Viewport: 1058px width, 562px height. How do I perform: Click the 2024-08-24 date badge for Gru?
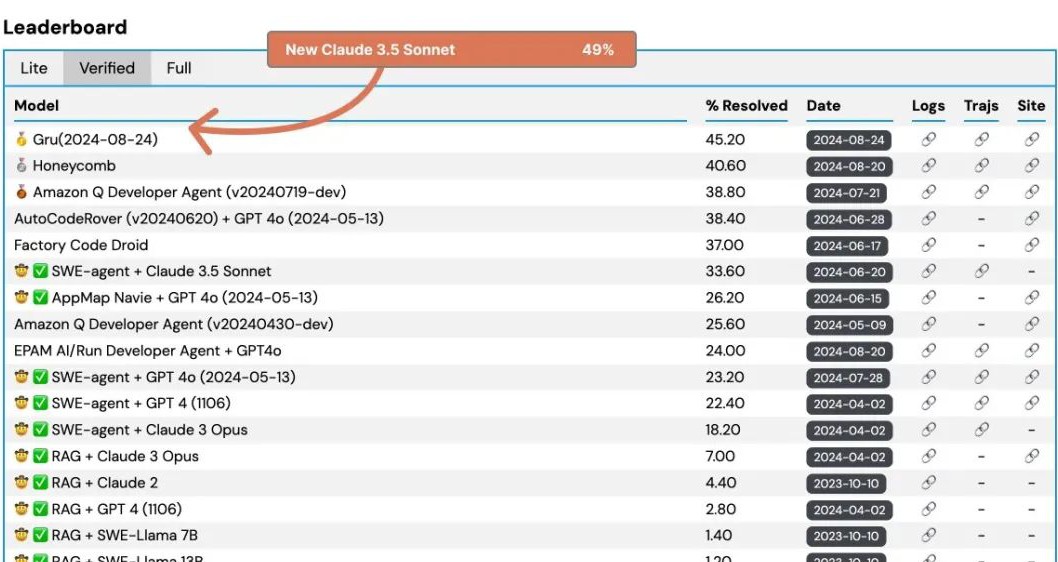849,140
